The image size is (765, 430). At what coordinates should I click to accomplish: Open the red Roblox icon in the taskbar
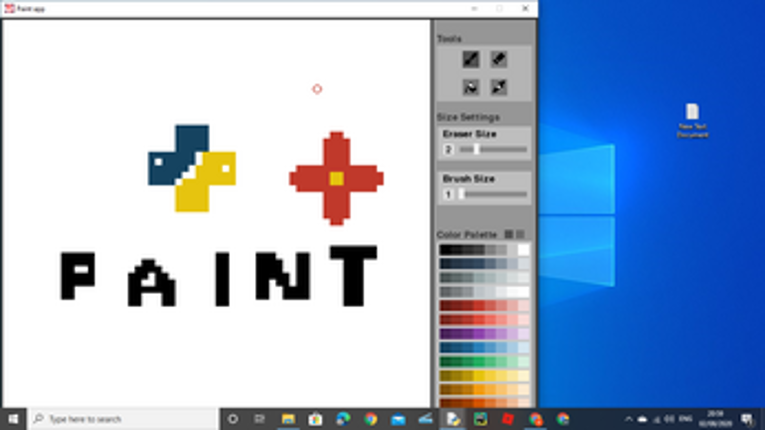tap(508, 419)
